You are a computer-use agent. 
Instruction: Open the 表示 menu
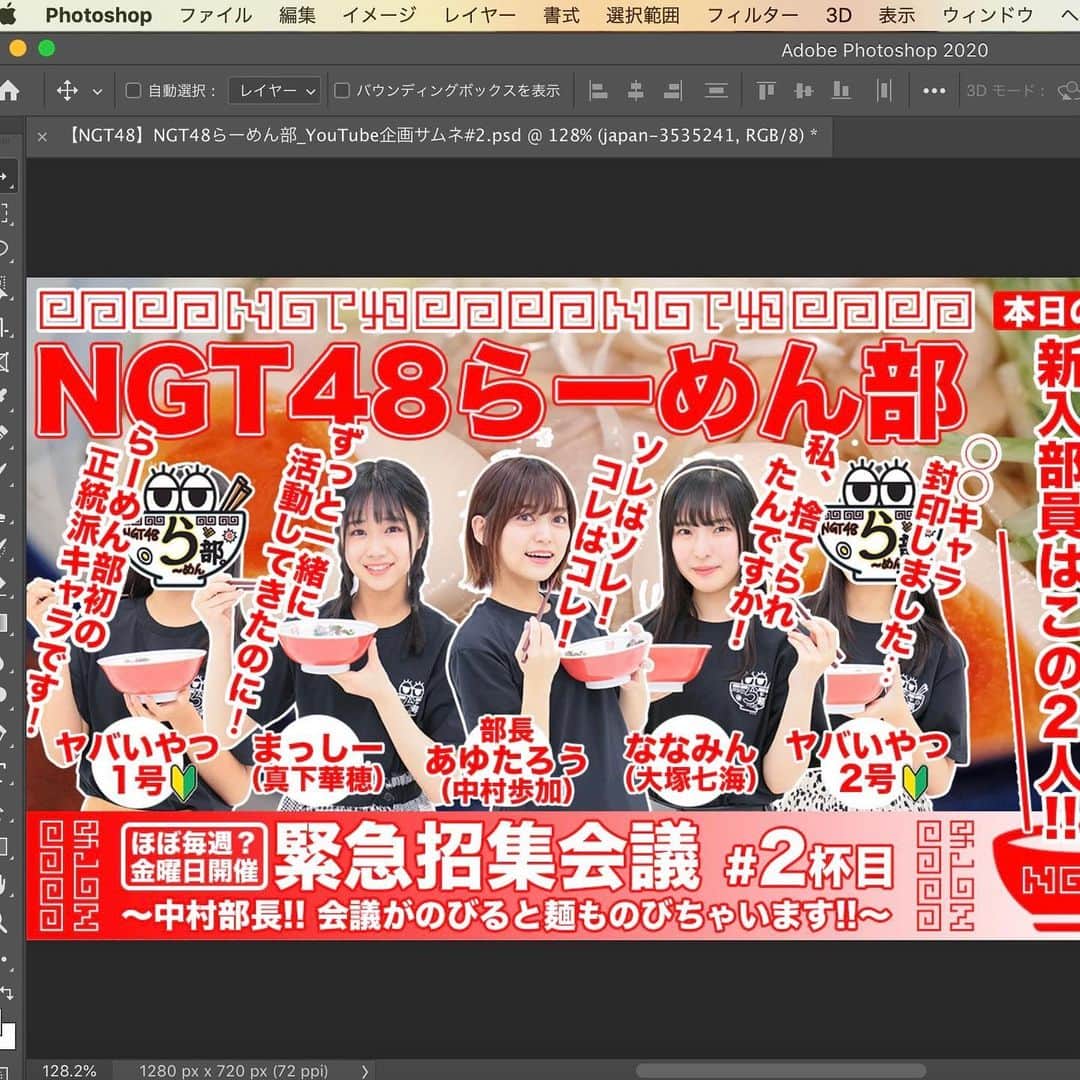coord(897,15)
